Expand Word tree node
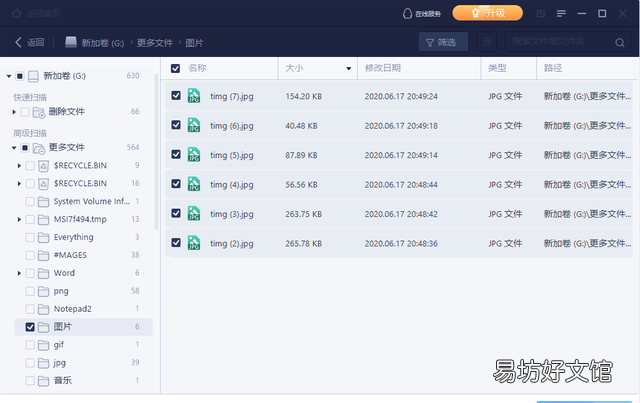This screenshot has height=403, width=640. tap(19, 273)
